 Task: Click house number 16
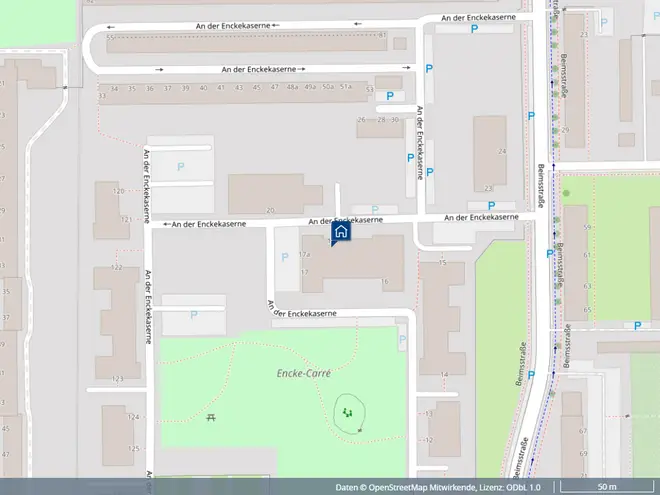(x=385, y=282)
